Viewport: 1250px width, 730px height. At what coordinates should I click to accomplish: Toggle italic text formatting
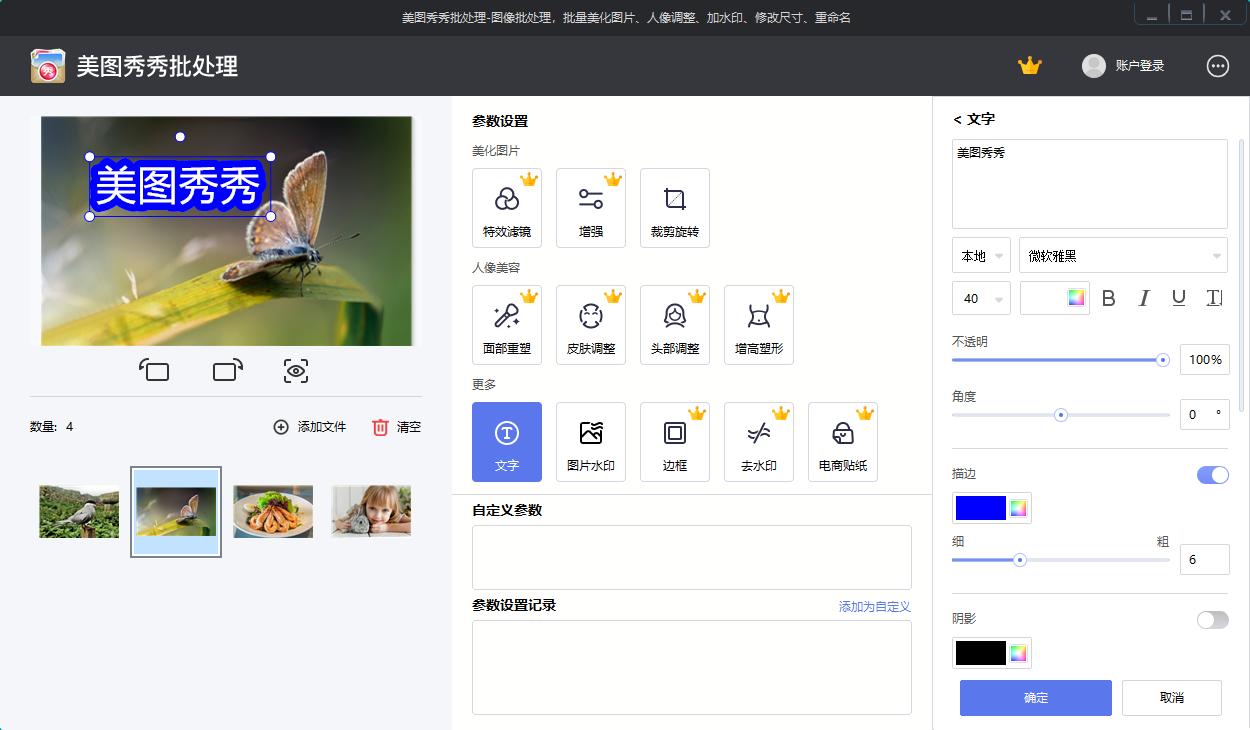(1144, 298)
